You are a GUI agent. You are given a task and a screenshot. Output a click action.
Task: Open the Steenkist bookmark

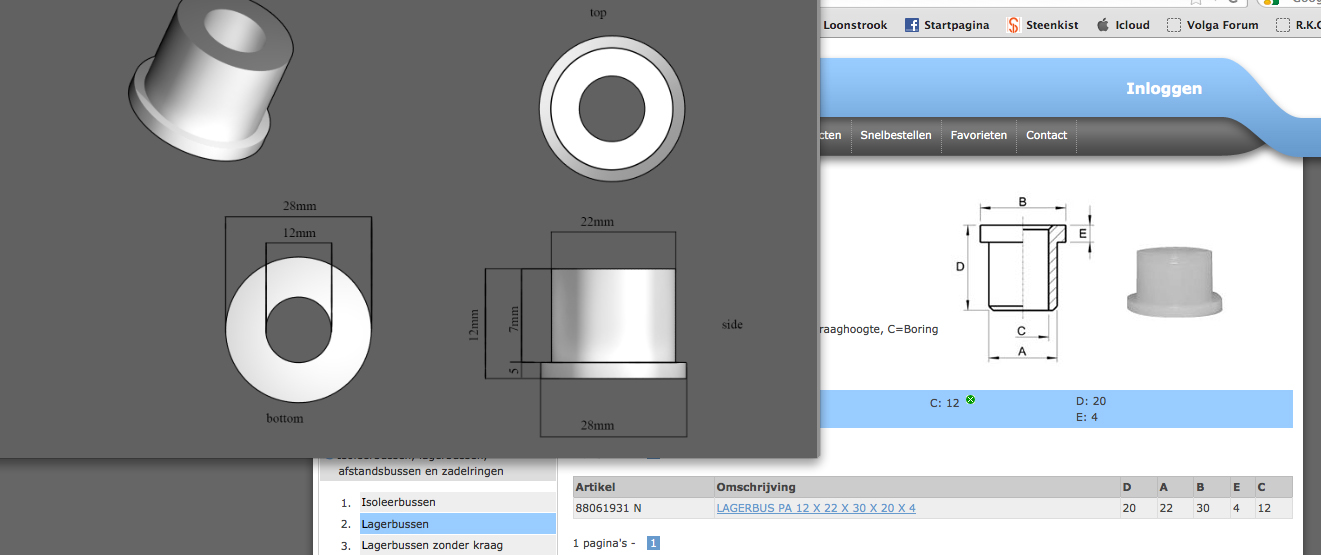click(x=1042, y=25)
